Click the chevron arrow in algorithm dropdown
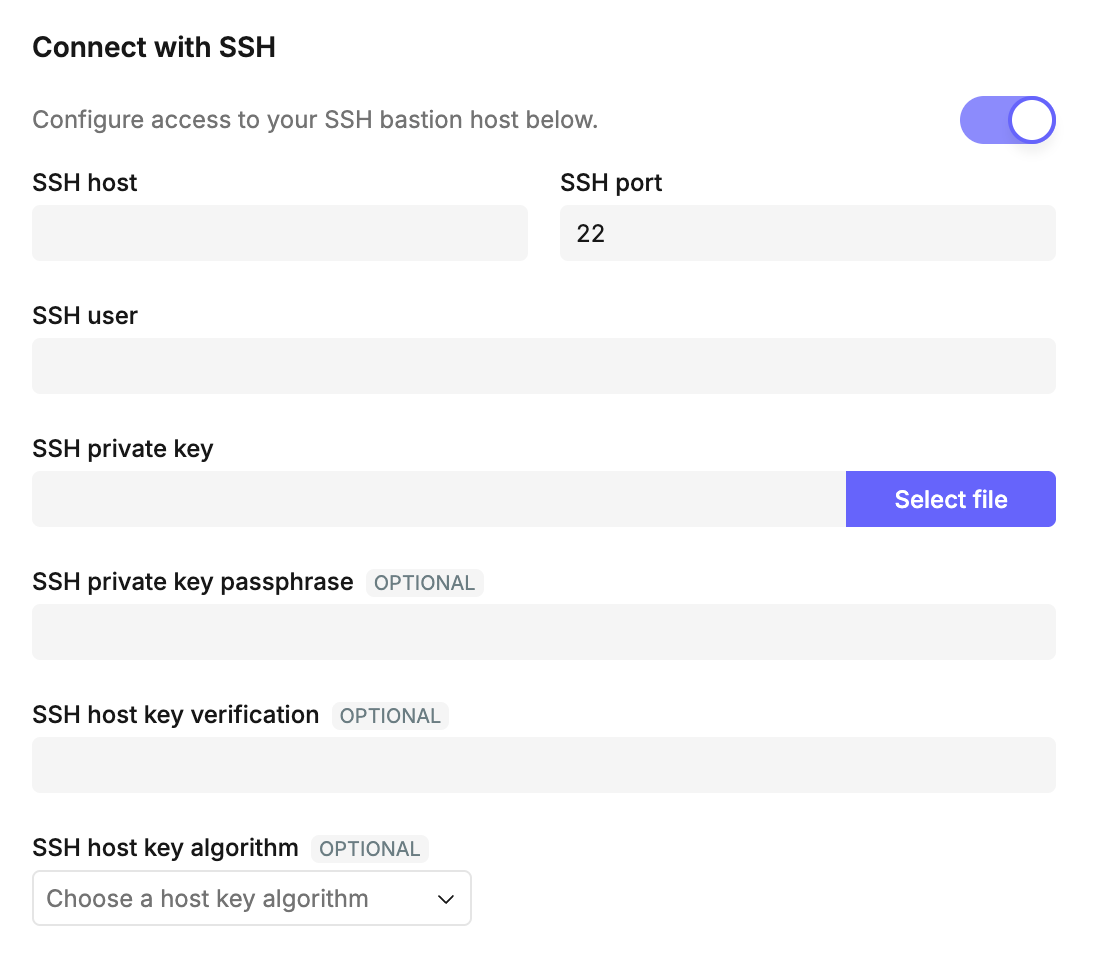Screen dimensions: 1094x958 click(x=446, y=899)
